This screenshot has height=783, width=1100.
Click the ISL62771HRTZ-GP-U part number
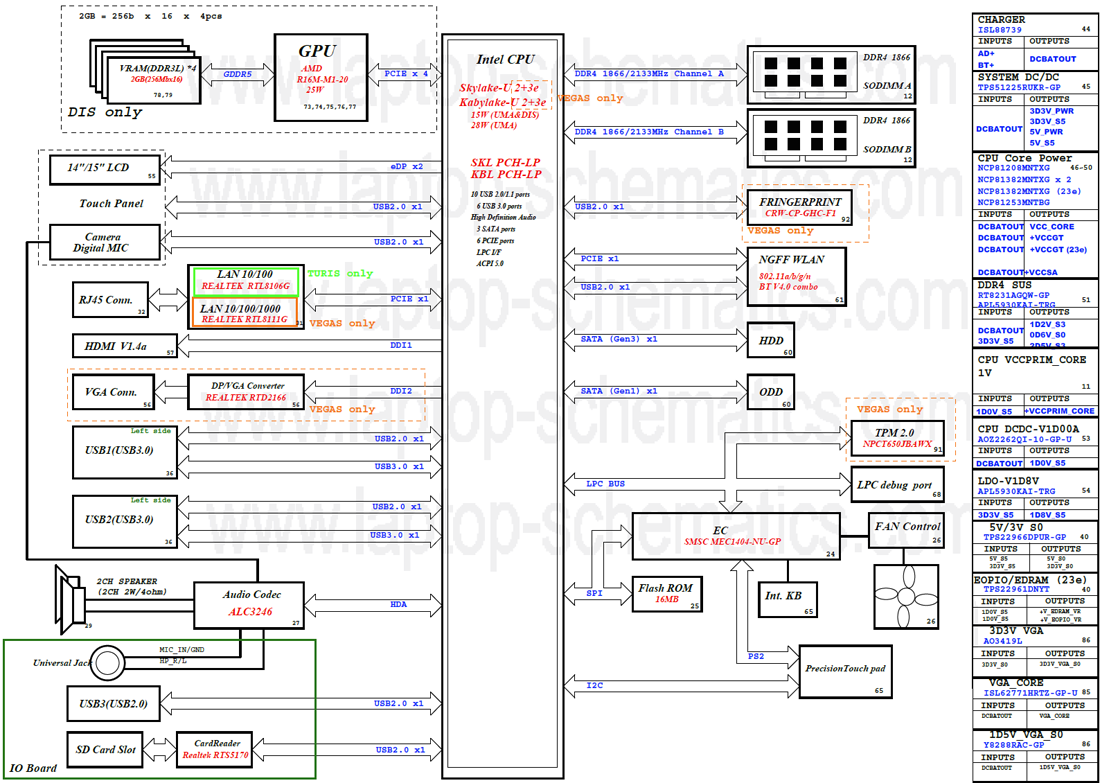coord(1029,693)
